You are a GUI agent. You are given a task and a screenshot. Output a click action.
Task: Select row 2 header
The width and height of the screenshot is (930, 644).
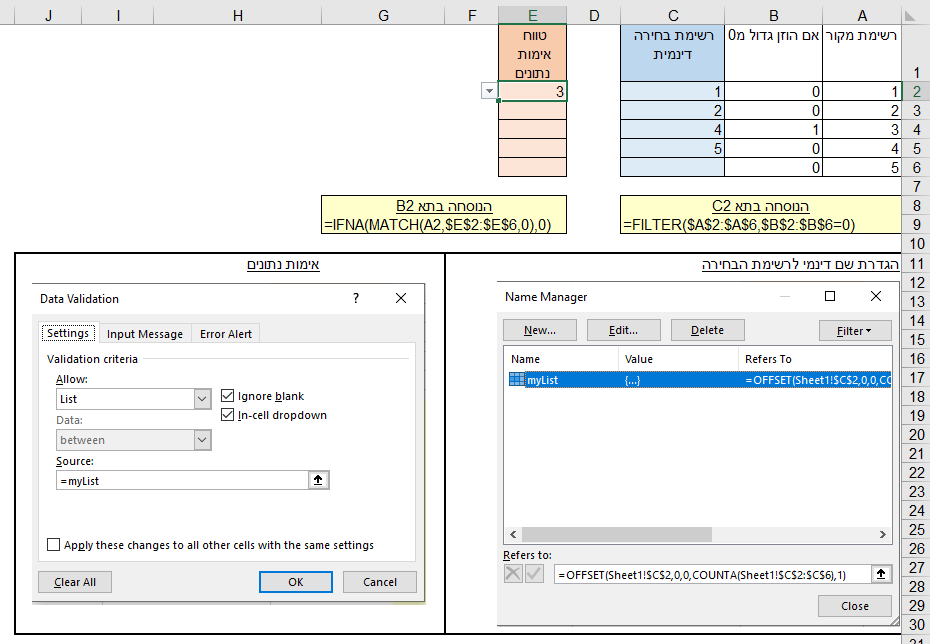pos(916,91)
